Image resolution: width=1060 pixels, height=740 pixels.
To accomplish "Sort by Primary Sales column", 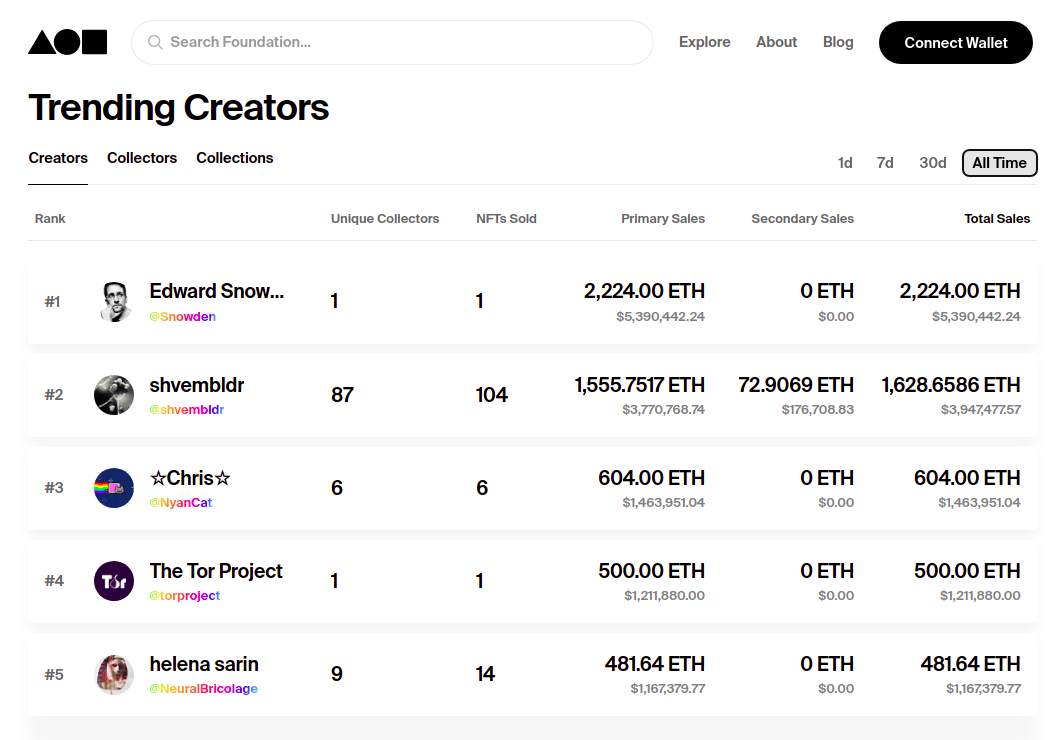I will pos(662,218).
